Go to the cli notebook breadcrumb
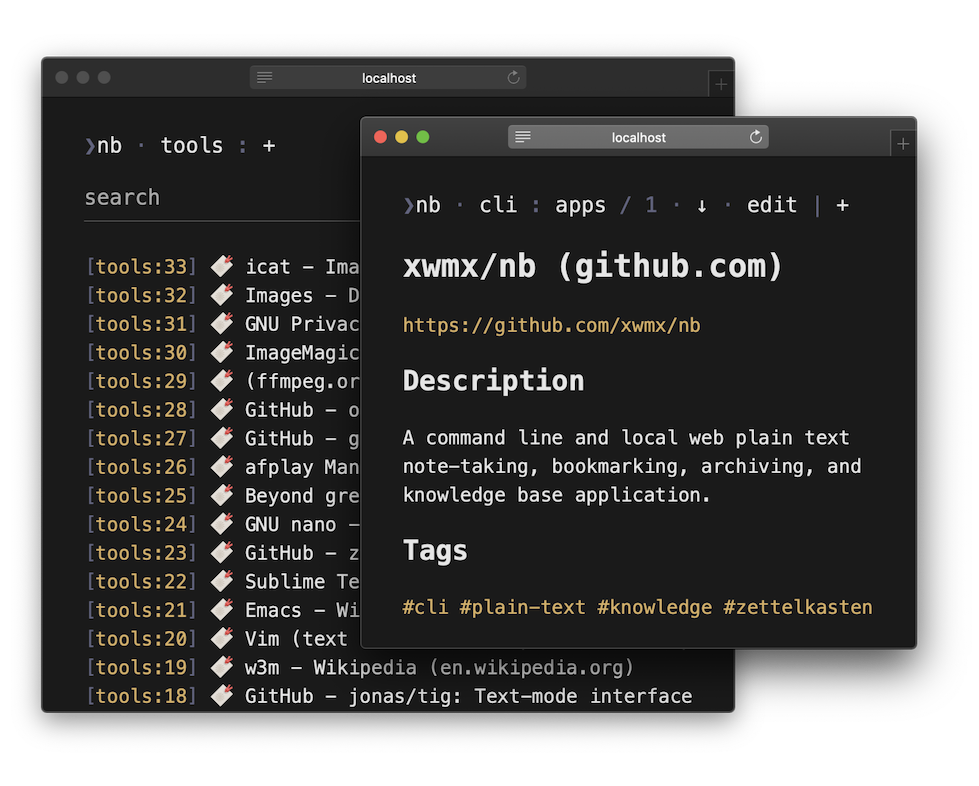Screen dimensions: 979x786 pyautogui.click(x=498, y=205)
